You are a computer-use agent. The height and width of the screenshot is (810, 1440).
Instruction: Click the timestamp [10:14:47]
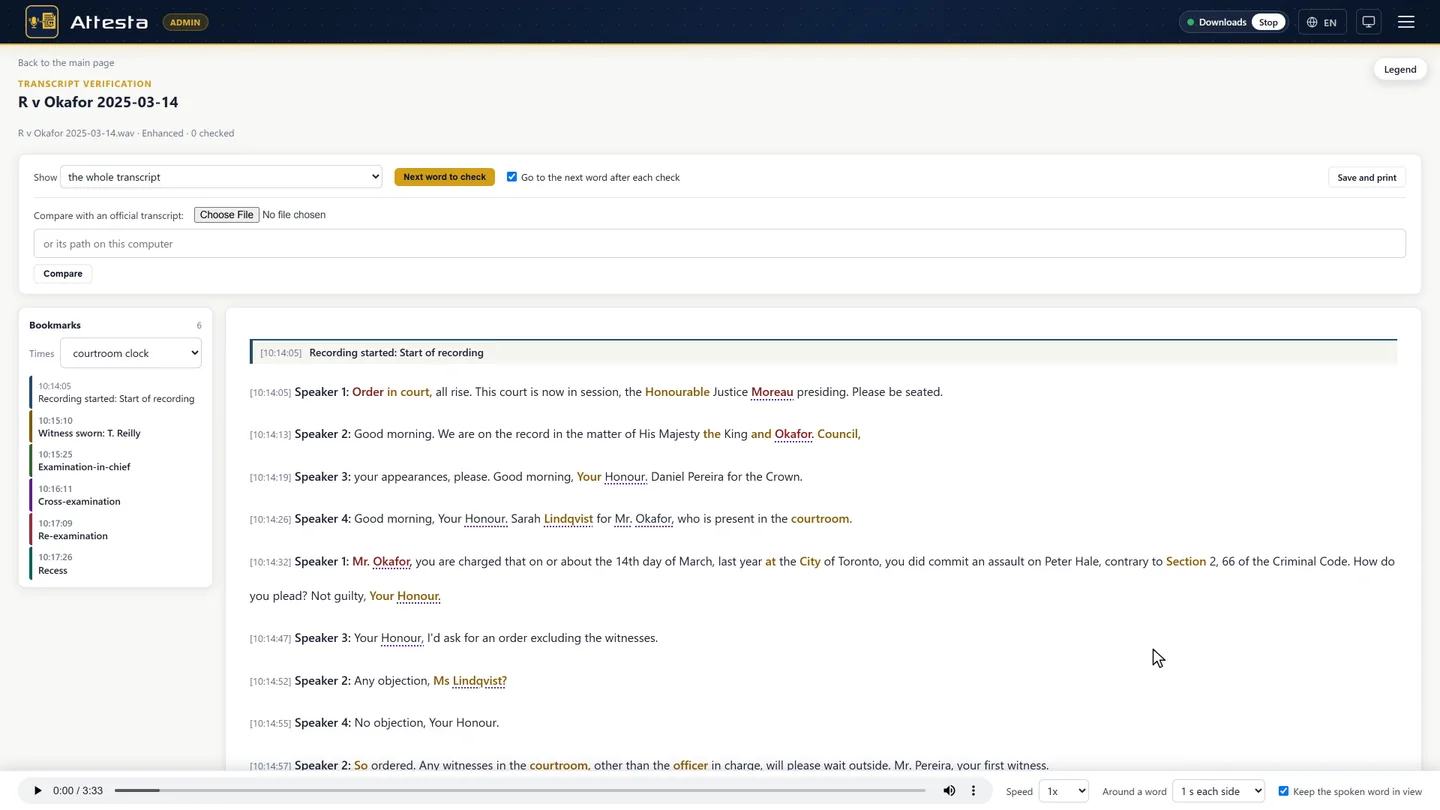point(270,639)
